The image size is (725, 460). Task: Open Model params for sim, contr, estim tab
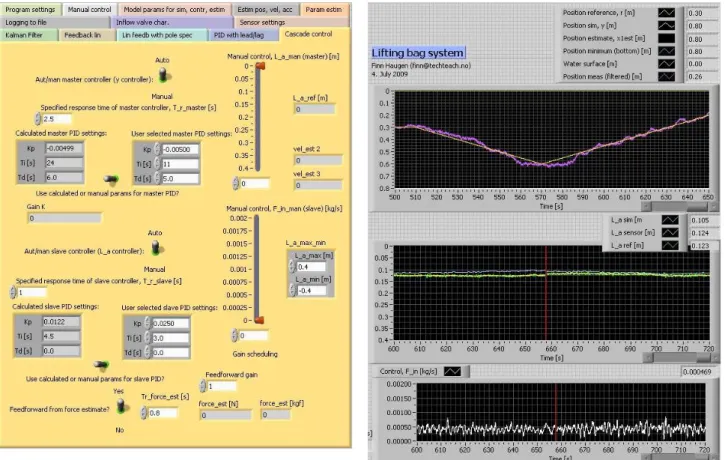click(x=174, y=9)
